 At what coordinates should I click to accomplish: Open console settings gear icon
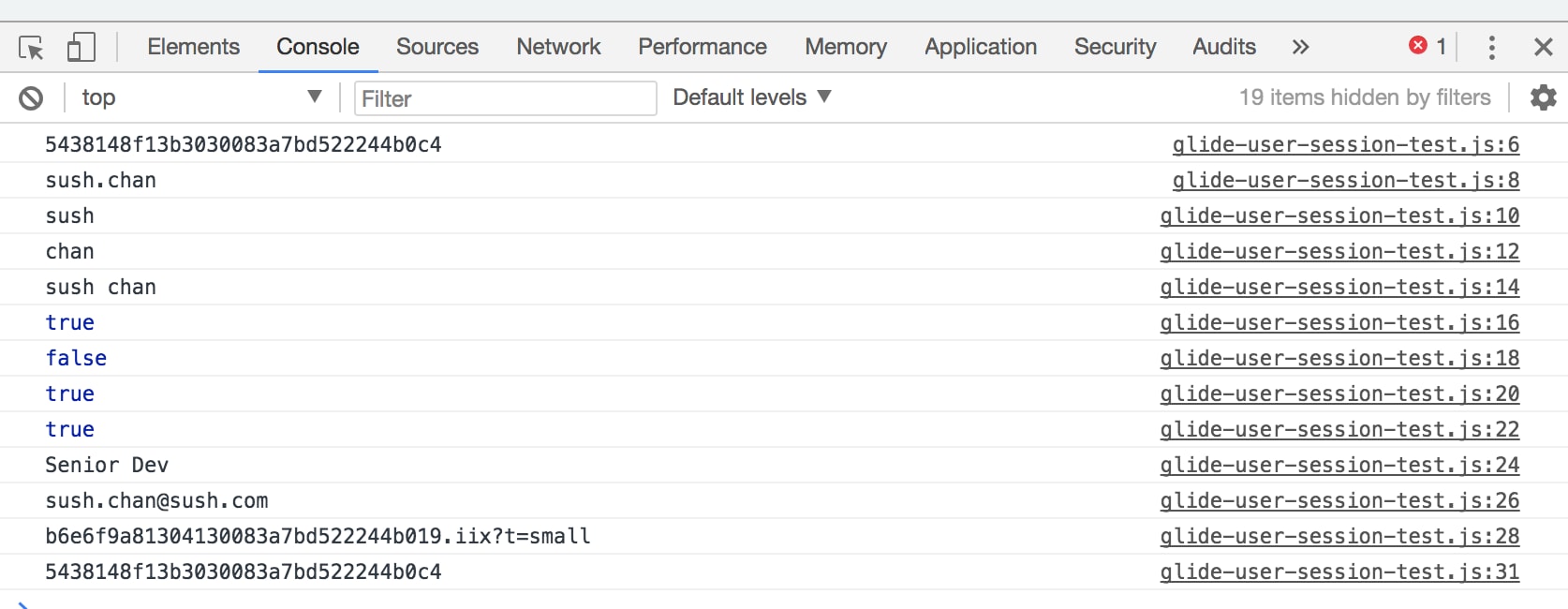pos(1543,97)
